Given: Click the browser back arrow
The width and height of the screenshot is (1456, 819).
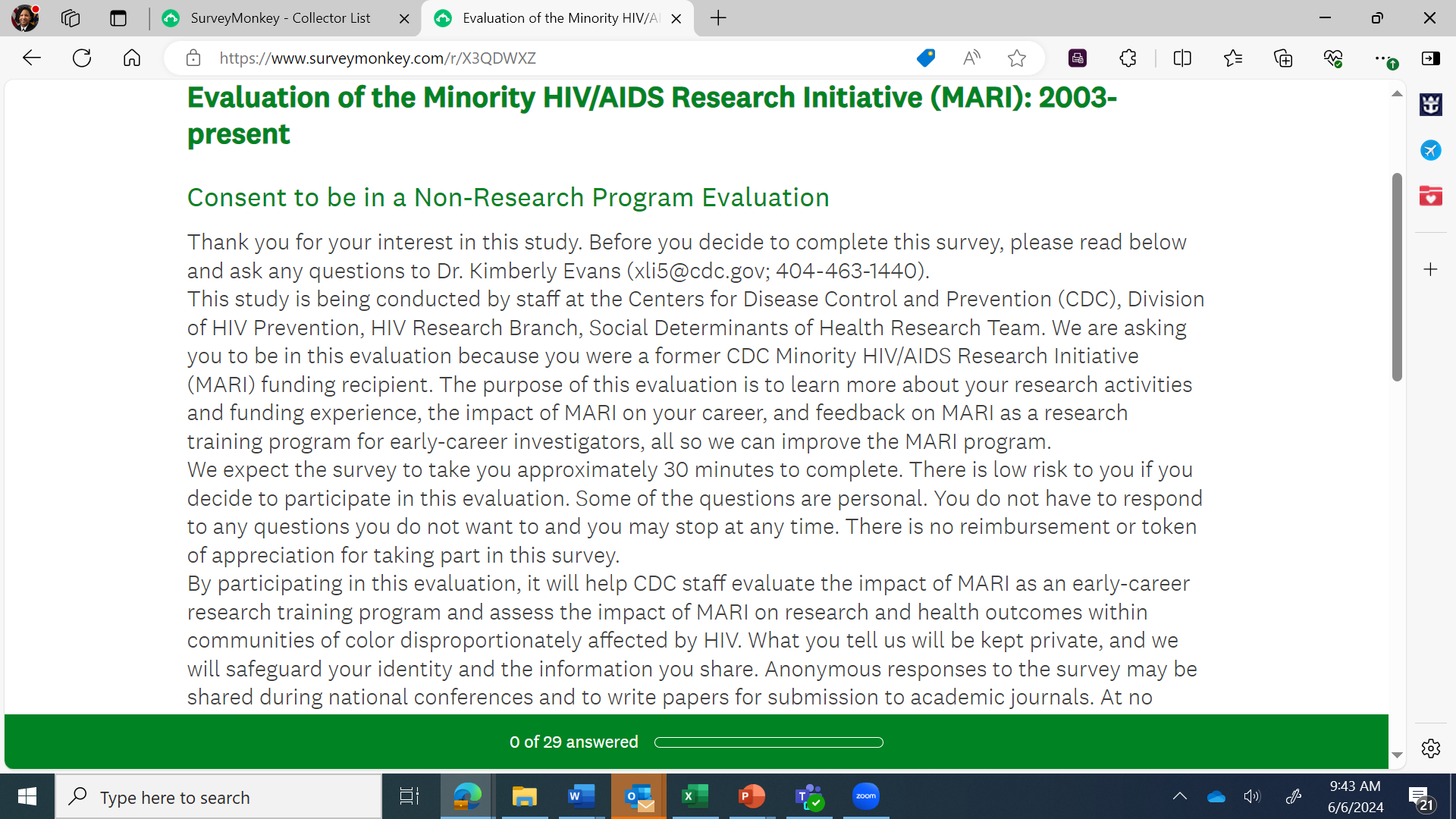Looking at the screenshot, I should click(x=32, y=58).
